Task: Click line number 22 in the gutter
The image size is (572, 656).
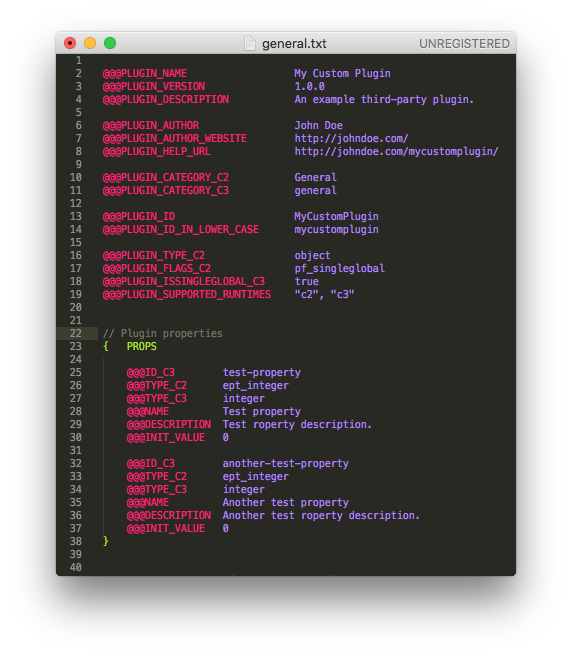Action: click(76, 333)
